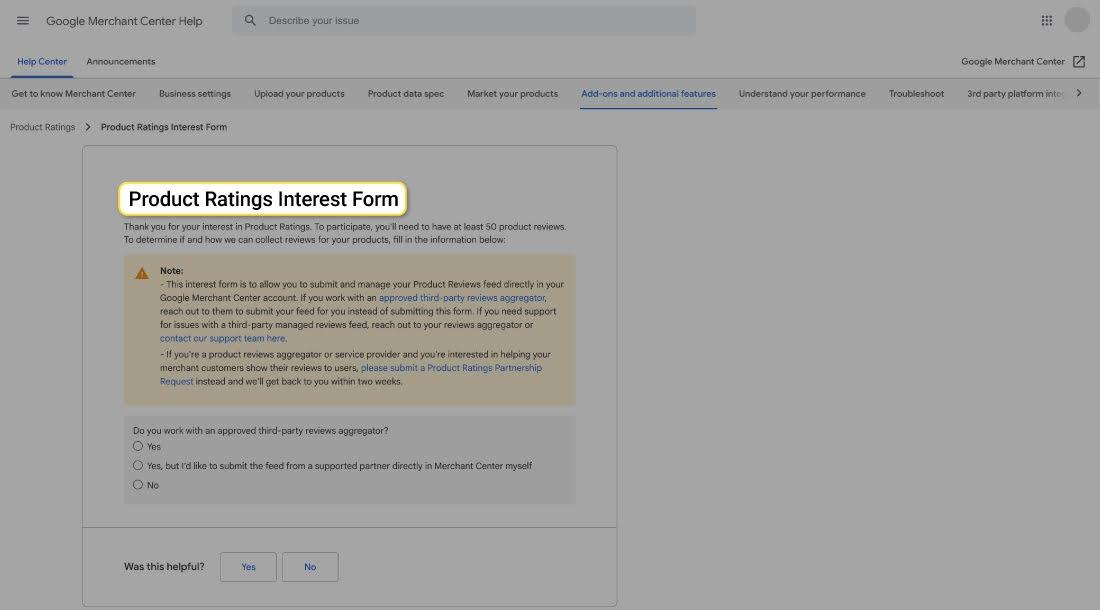
Task: Click the external link icon beside Google Merchant Center
Action: tap(1079, 62)
